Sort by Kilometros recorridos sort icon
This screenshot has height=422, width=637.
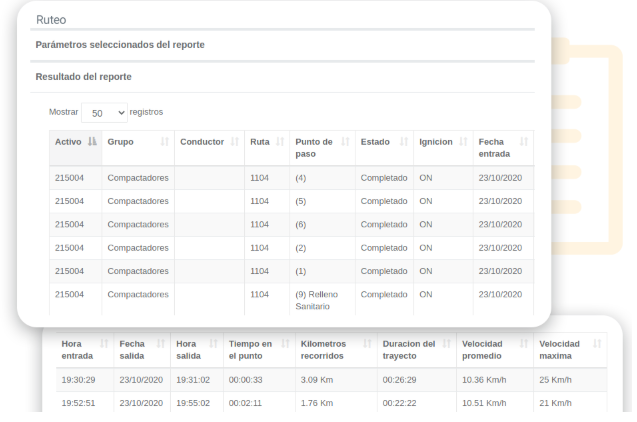pos(367,344)
